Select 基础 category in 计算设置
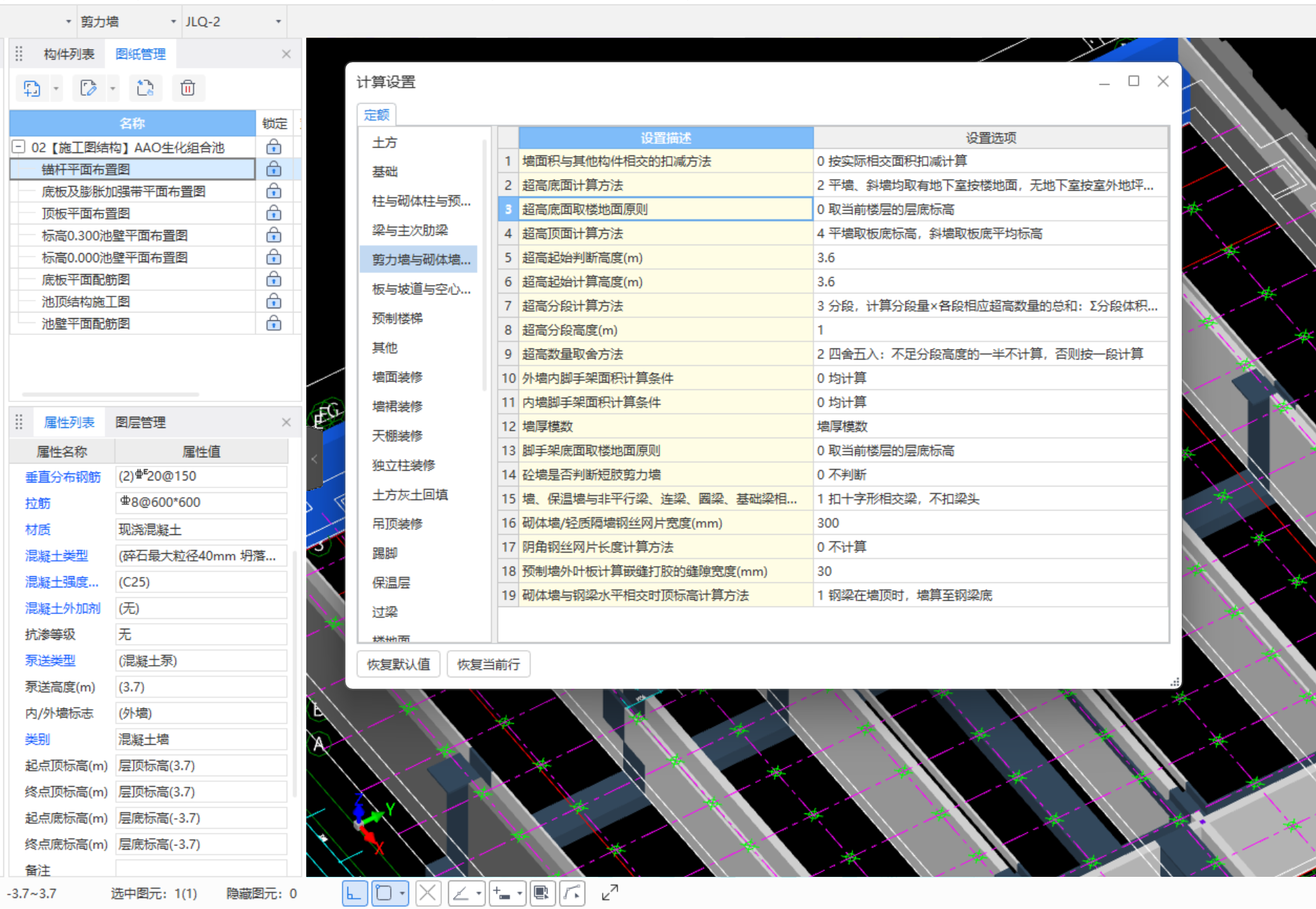 click(x=385, y=172)
